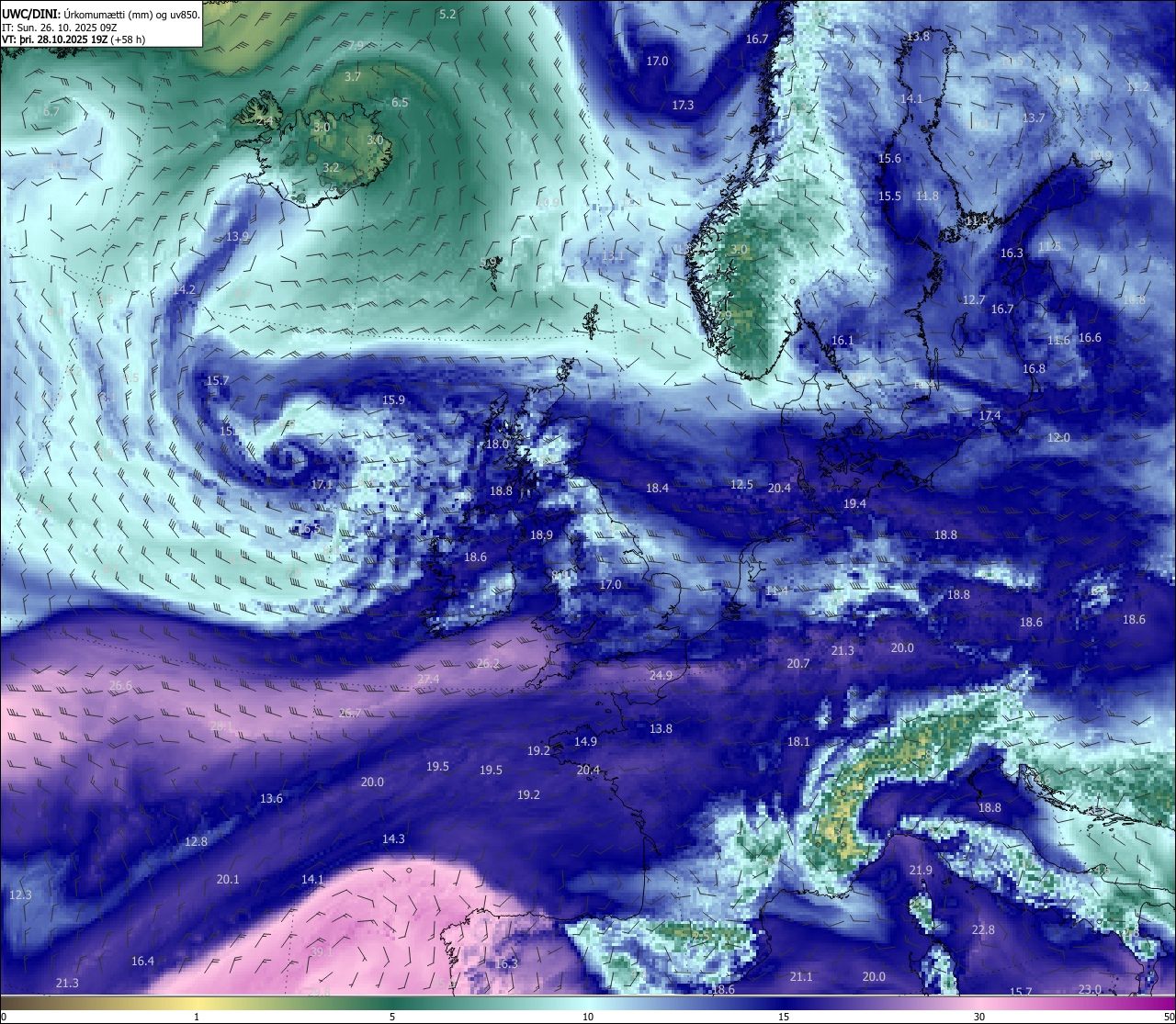
Task: Click the 'VT: þri. 28.10.2025 19Z' valid time line
Action: [54, 39]
